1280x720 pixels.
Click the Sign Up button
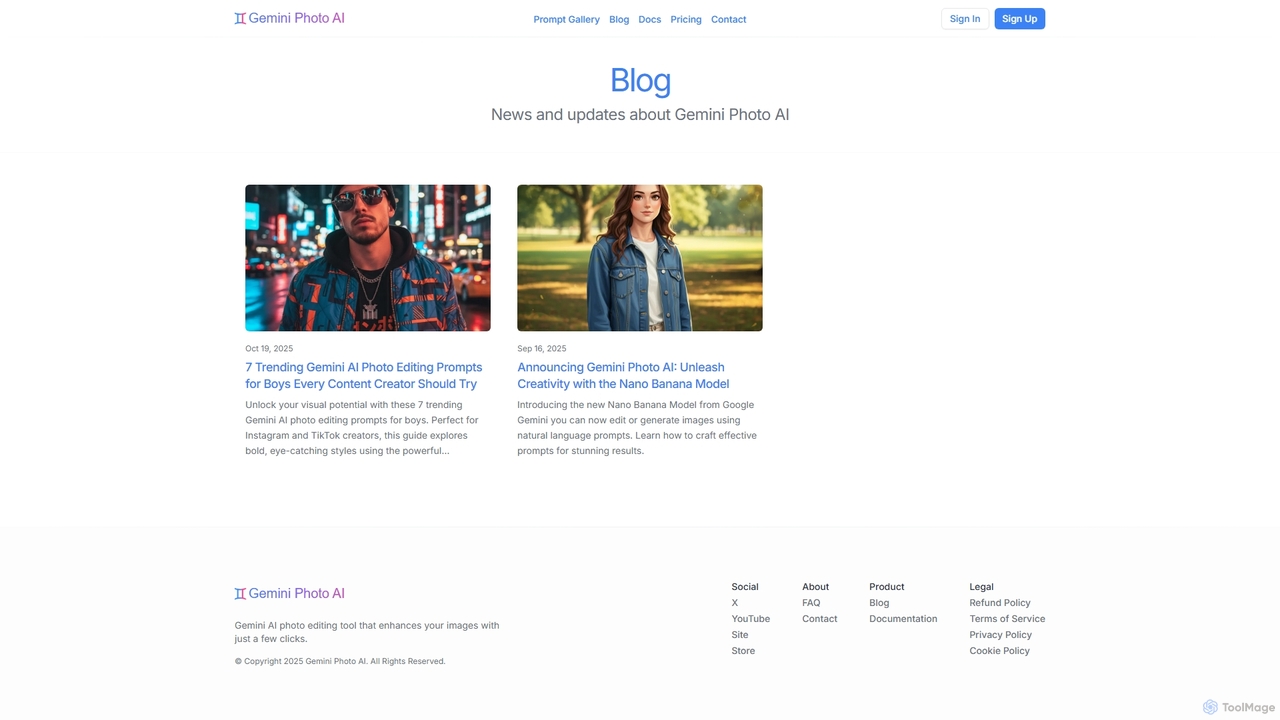[1019, 19]
